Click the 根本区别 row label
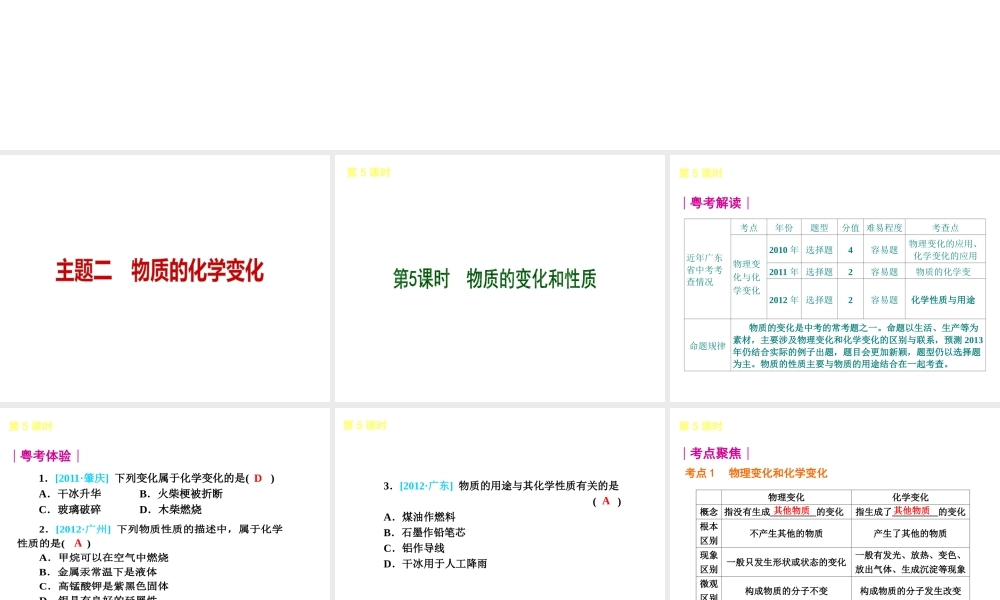 tap(709, 533)
